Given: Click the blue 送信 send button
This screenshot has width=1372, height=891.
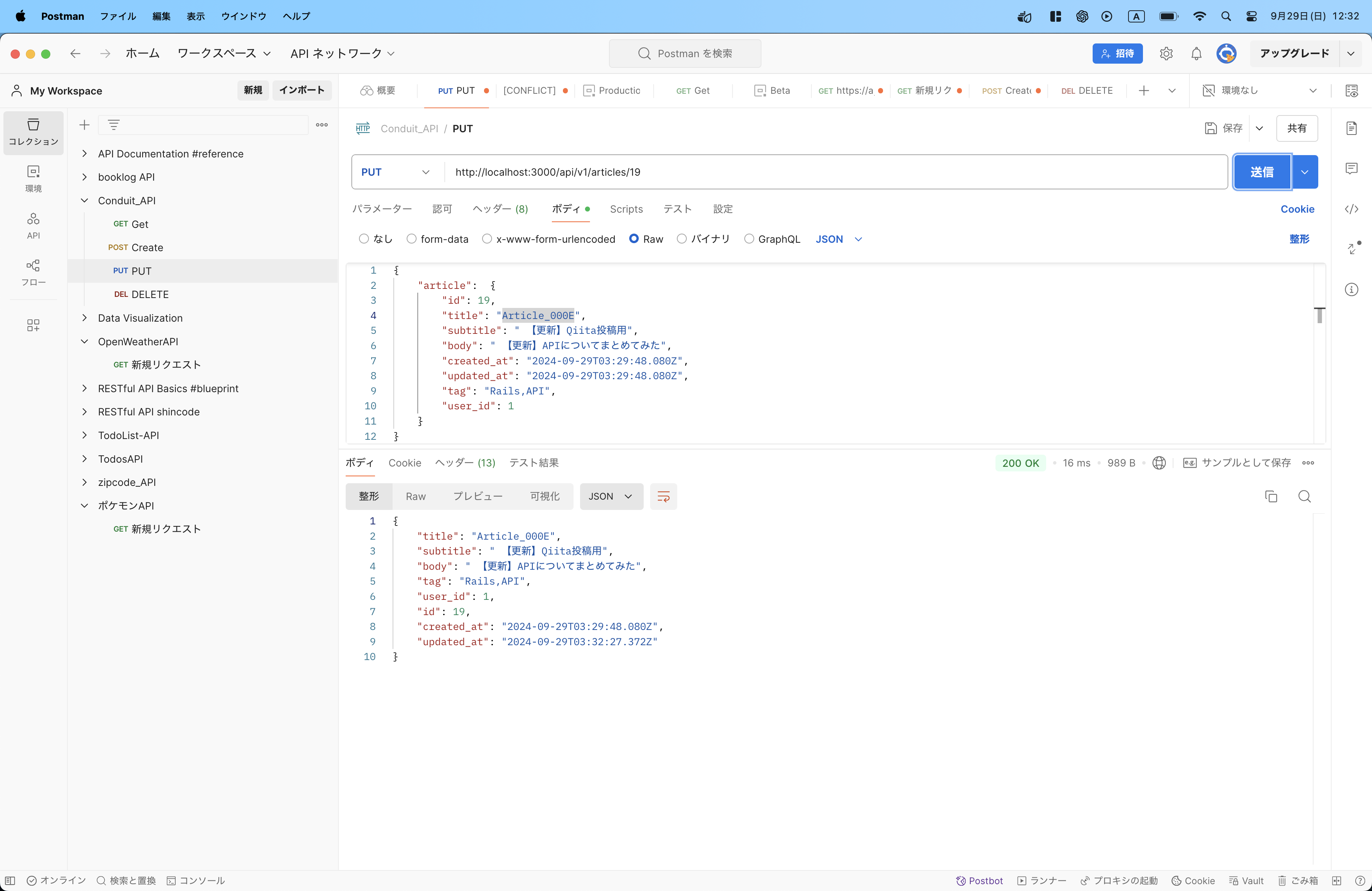Looking at the screenshot, I should pyautogui.click(x=1261, y=172).
